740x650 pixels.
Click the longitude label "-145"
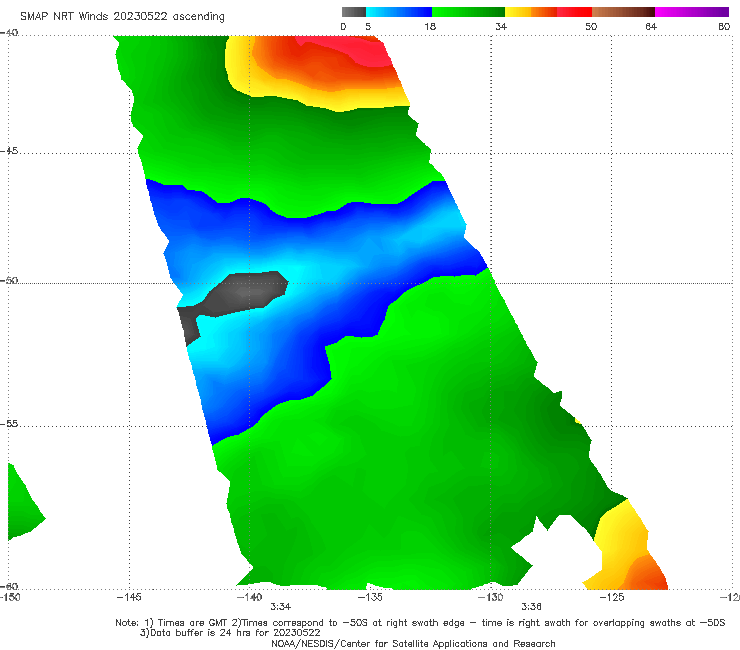(x=129, y=597)
